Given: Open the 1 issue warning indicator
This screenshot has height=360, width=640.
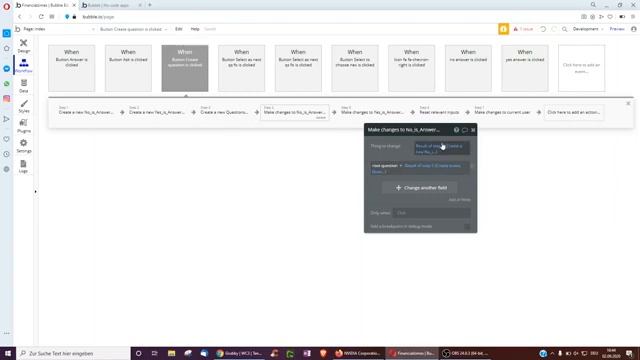Looking at the screenshot, I should click(x=523, y=29).
